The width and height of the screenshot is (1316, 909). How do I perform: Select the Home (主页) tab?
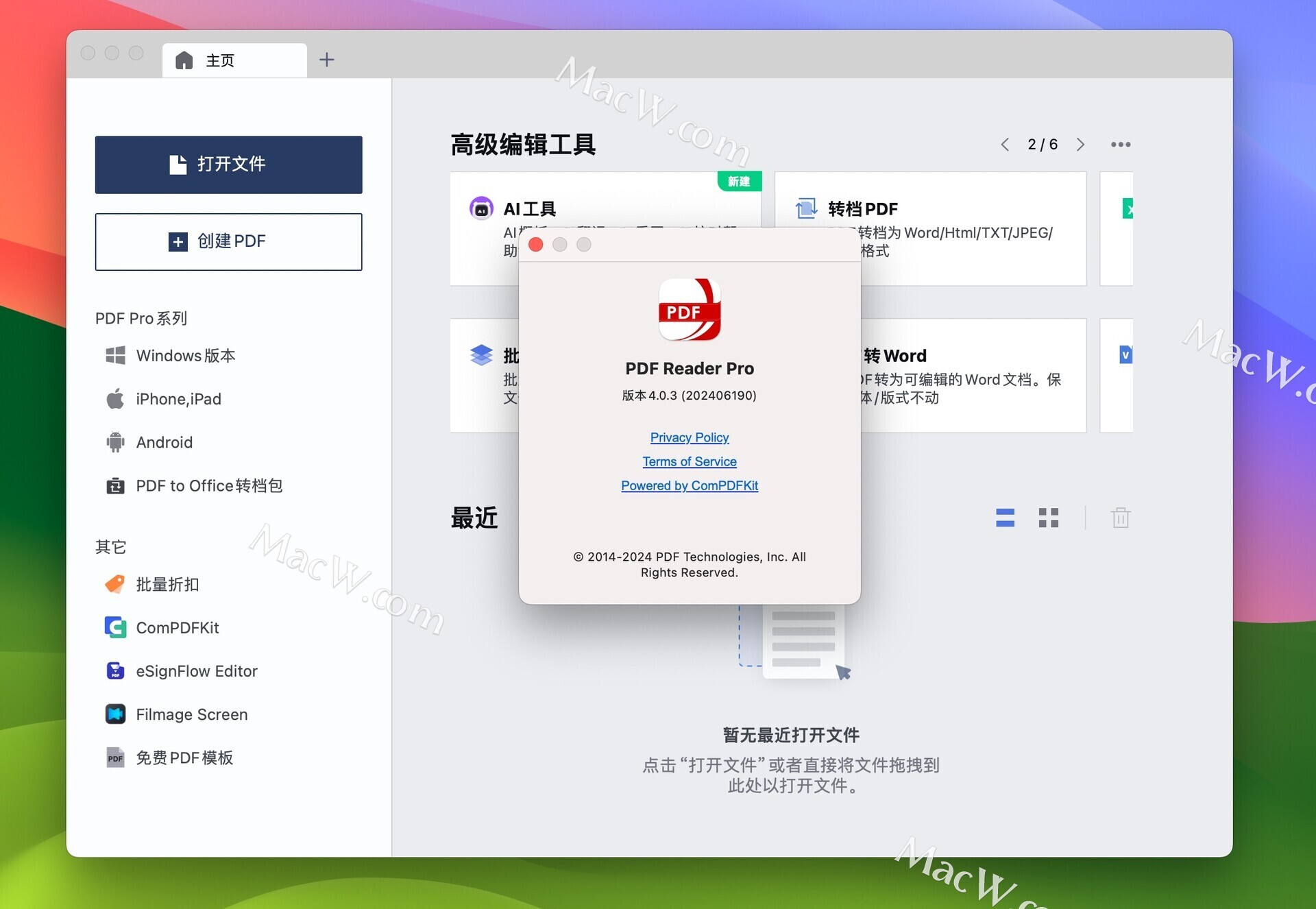click(234, 60)
